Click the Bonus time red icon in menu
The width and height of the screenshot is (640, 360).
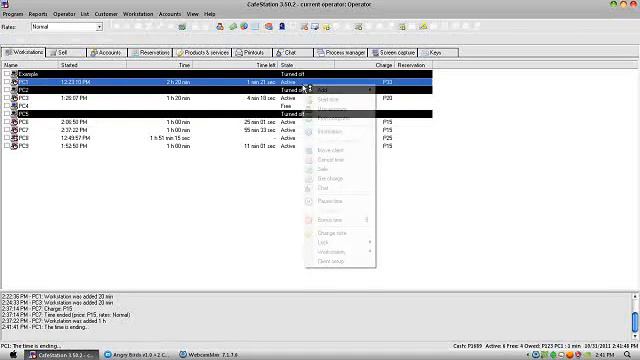[x=309, y=220]
